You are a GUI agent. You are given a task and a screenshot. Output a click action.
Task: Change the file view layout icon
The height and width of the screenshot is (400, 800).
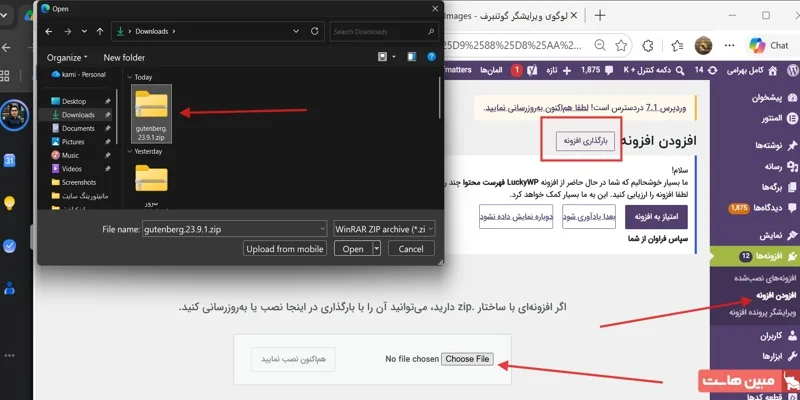tap(382, 57)
